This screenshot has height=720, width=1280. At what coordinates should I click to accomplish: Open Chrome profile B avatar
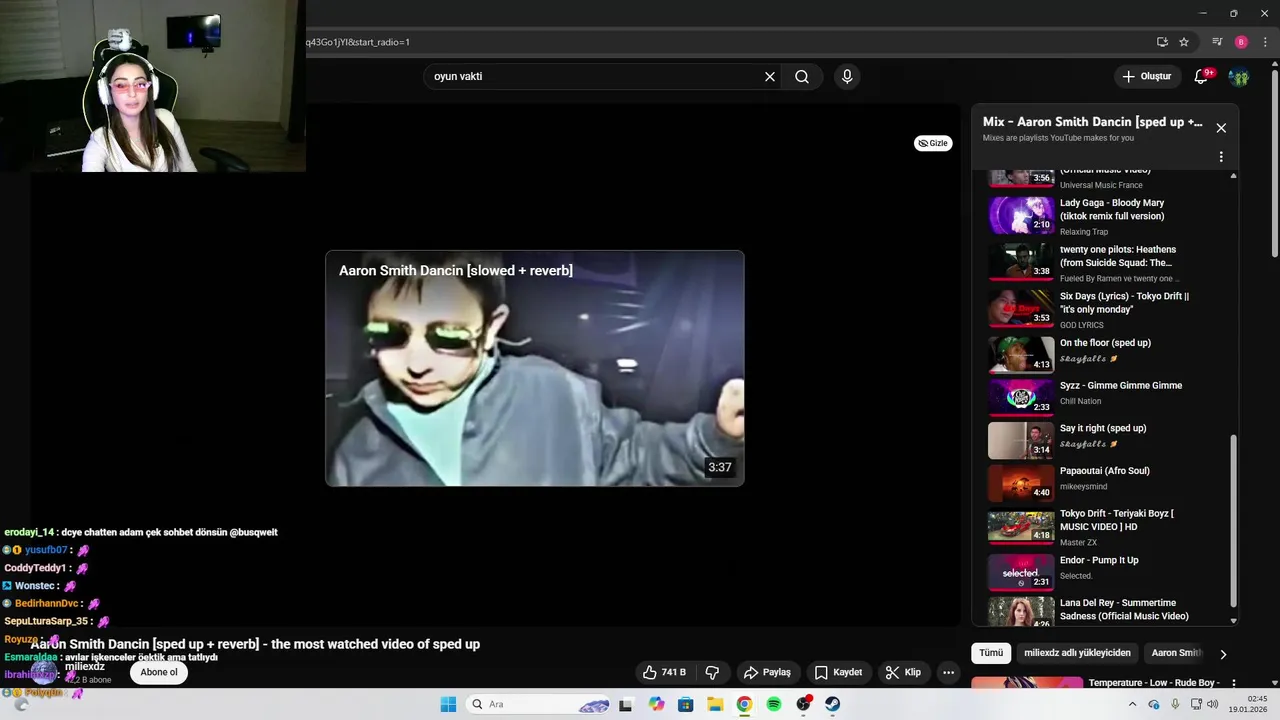click(x=1241, y=42)
